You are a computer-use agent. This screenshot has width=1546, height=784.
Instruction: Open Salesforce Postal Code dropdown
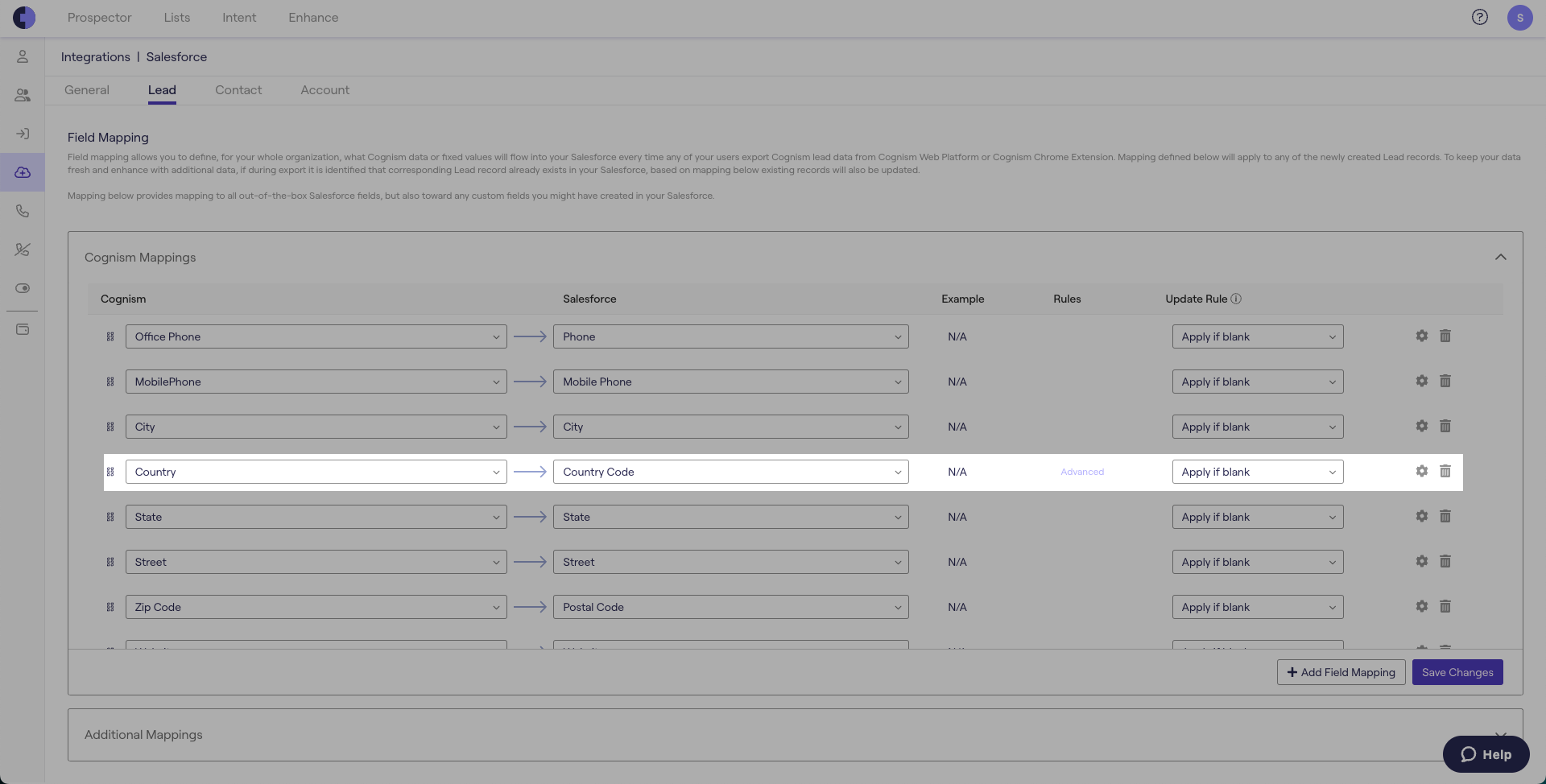(731, 607)
